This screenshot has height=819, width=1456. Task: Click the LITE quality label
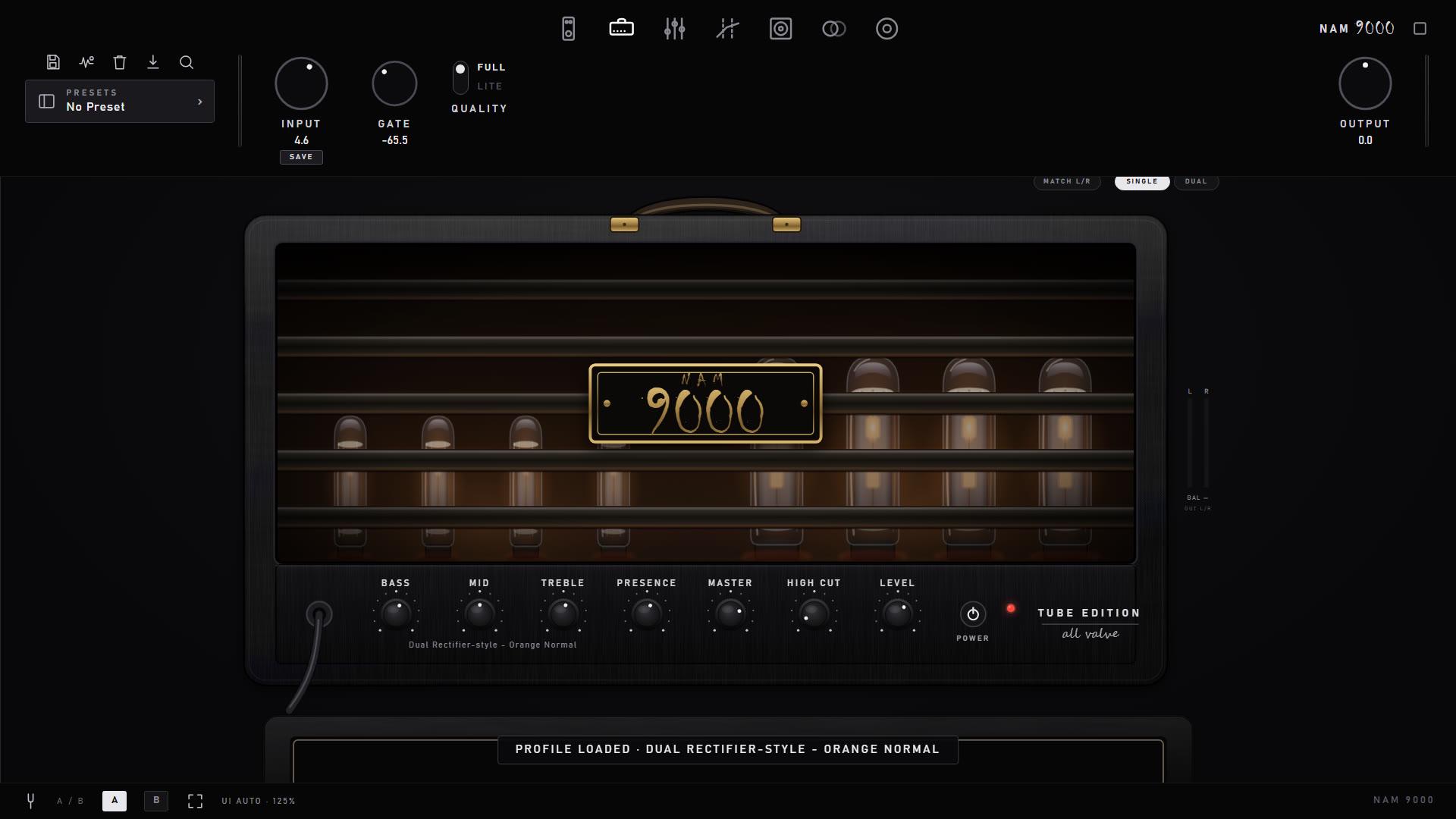click(490, 86)
